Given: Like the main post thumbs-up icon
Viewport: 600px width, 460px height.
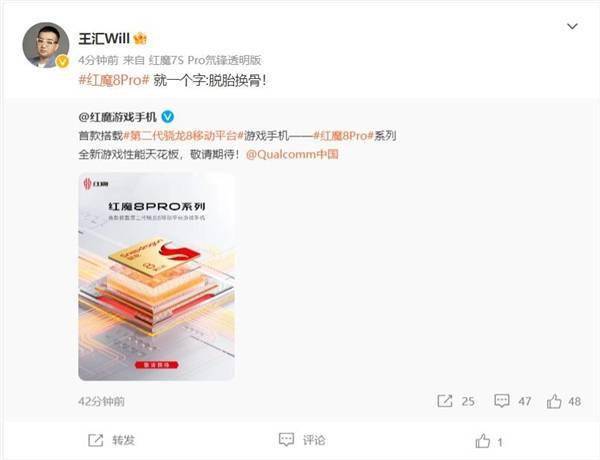Looking at the screenshot, I should click(483, 441).
